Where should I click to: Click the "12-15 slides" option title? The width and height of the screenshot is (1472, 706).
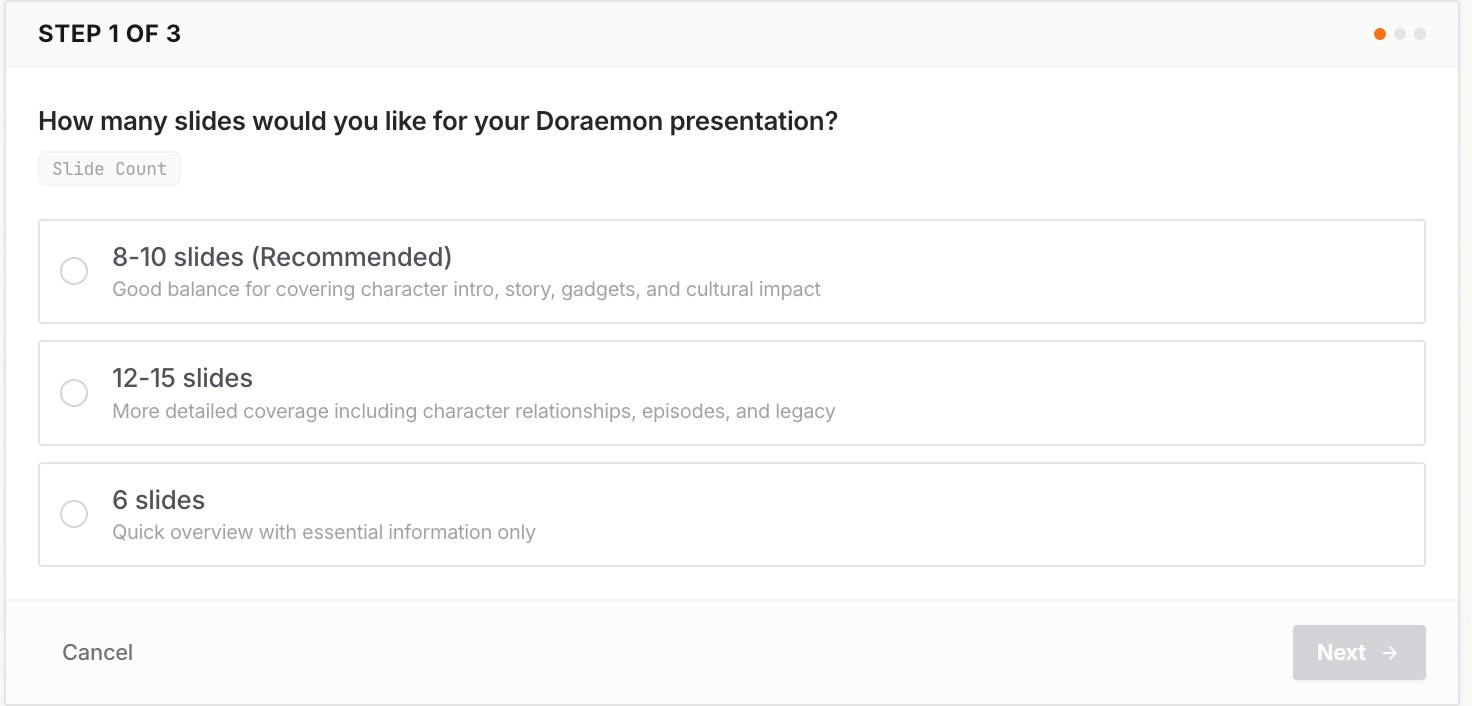click(182, 378)
